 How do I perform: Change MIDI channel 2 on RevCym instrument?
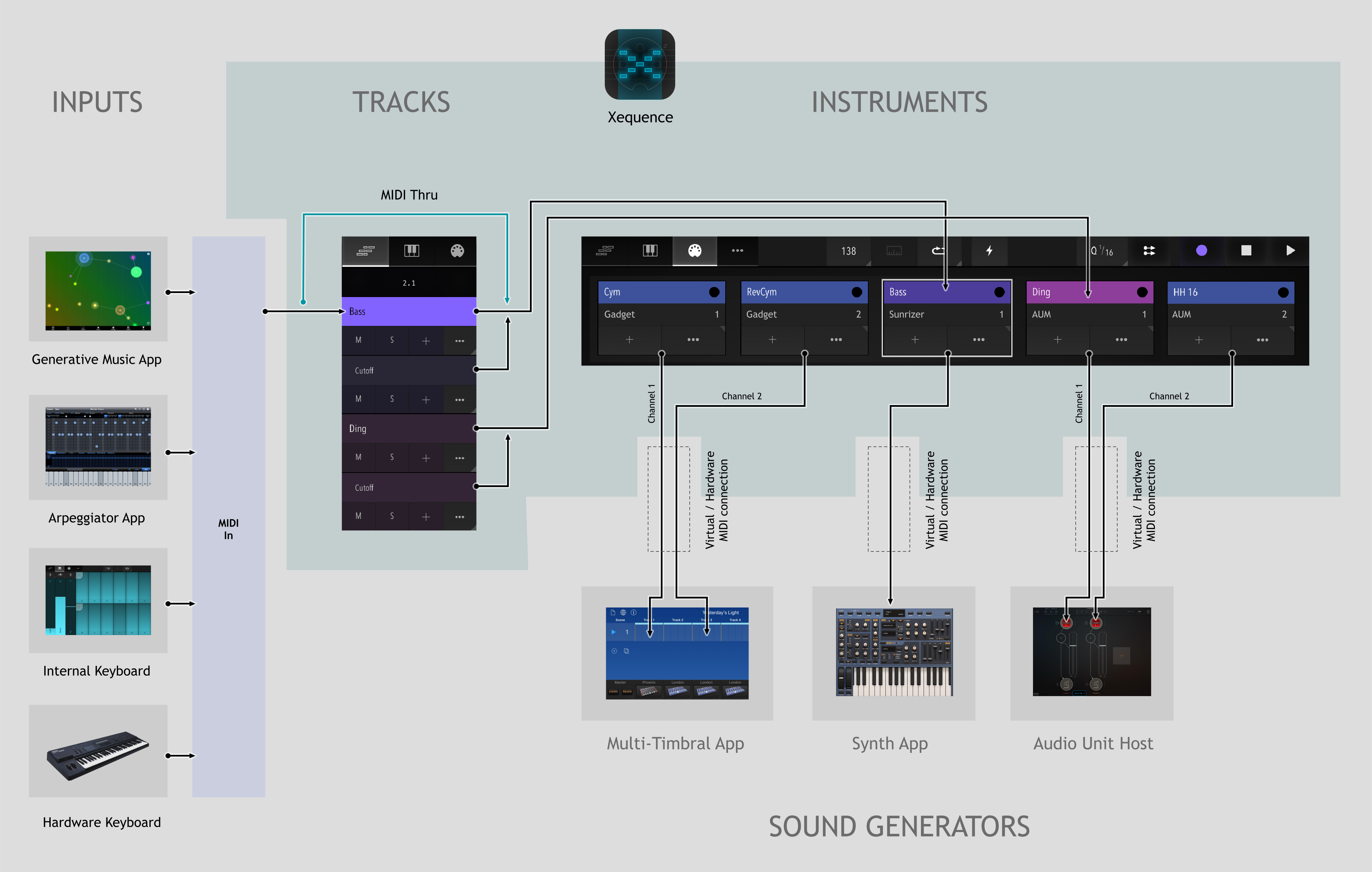pos(858,314)
